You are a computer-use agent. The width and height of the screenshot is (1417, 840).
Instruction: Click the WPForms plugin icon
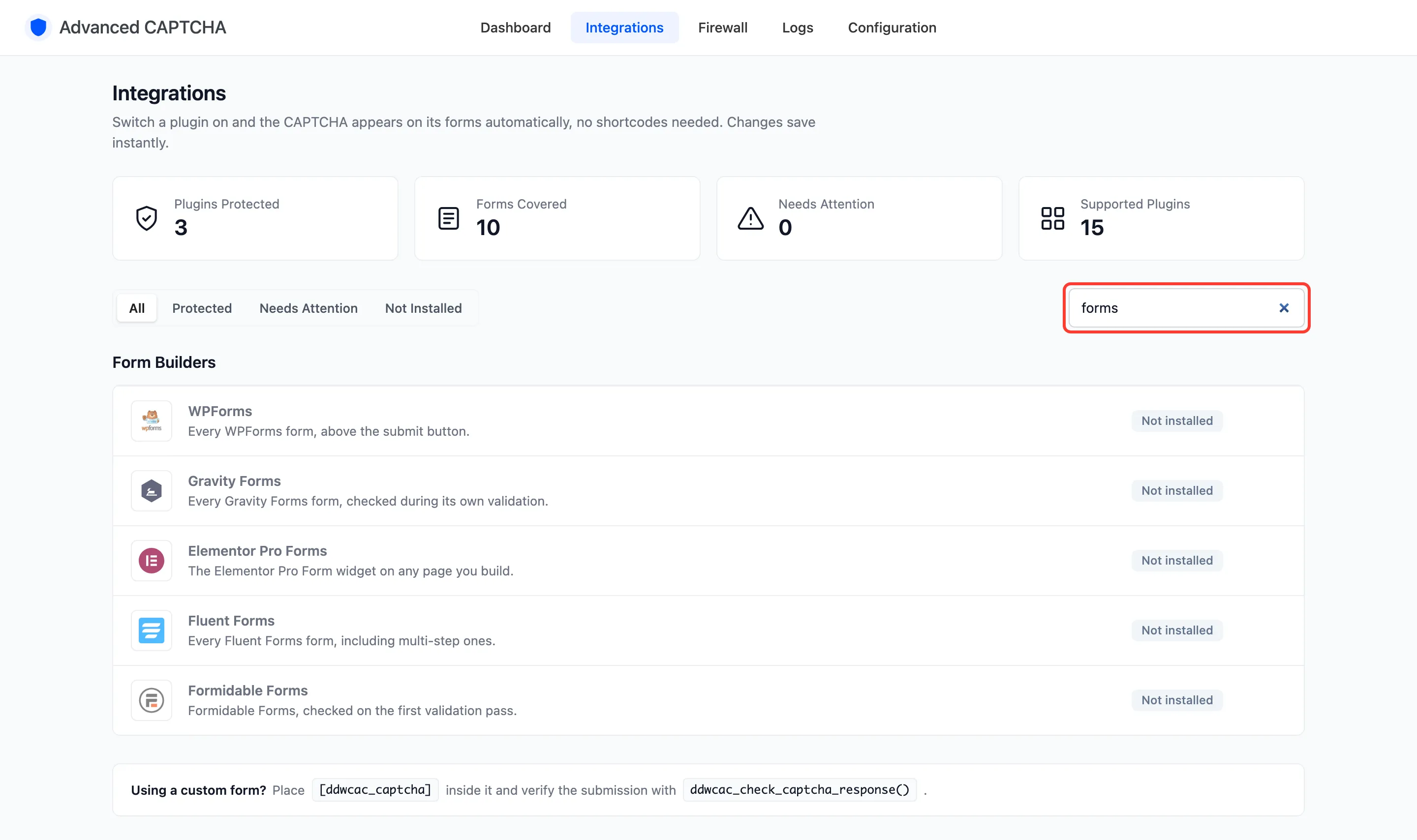click(151, 420)
